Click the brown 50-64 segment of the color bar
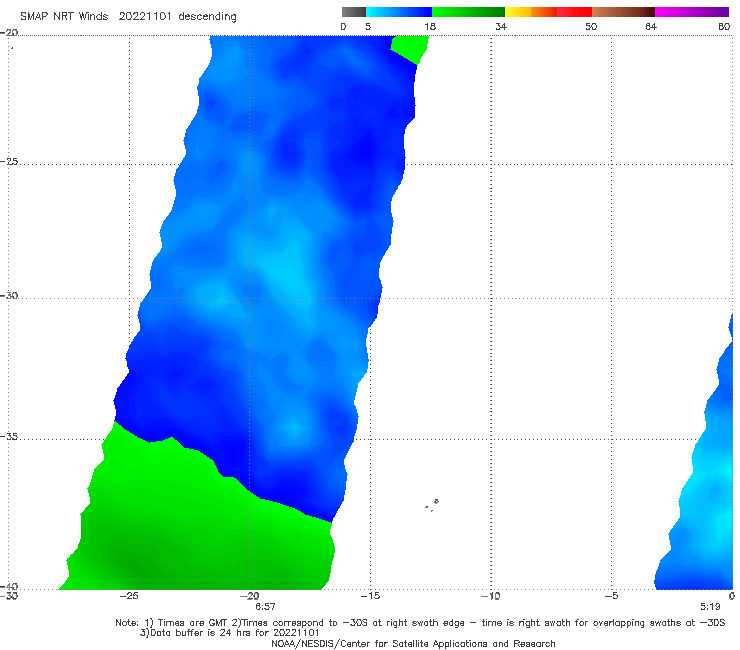The height and width of the screenshot is (650, 740). coord(623,12)
